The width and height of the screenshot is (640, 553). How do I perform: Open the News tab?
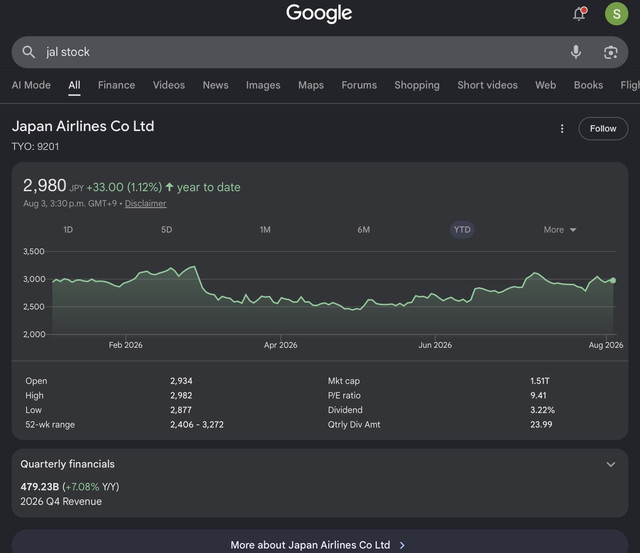pos(216,85)
